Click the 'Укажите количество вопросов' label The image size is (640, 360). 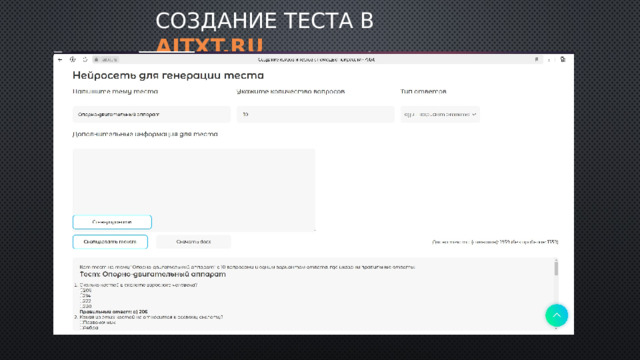pyautogui.click(x=291, y=91)
